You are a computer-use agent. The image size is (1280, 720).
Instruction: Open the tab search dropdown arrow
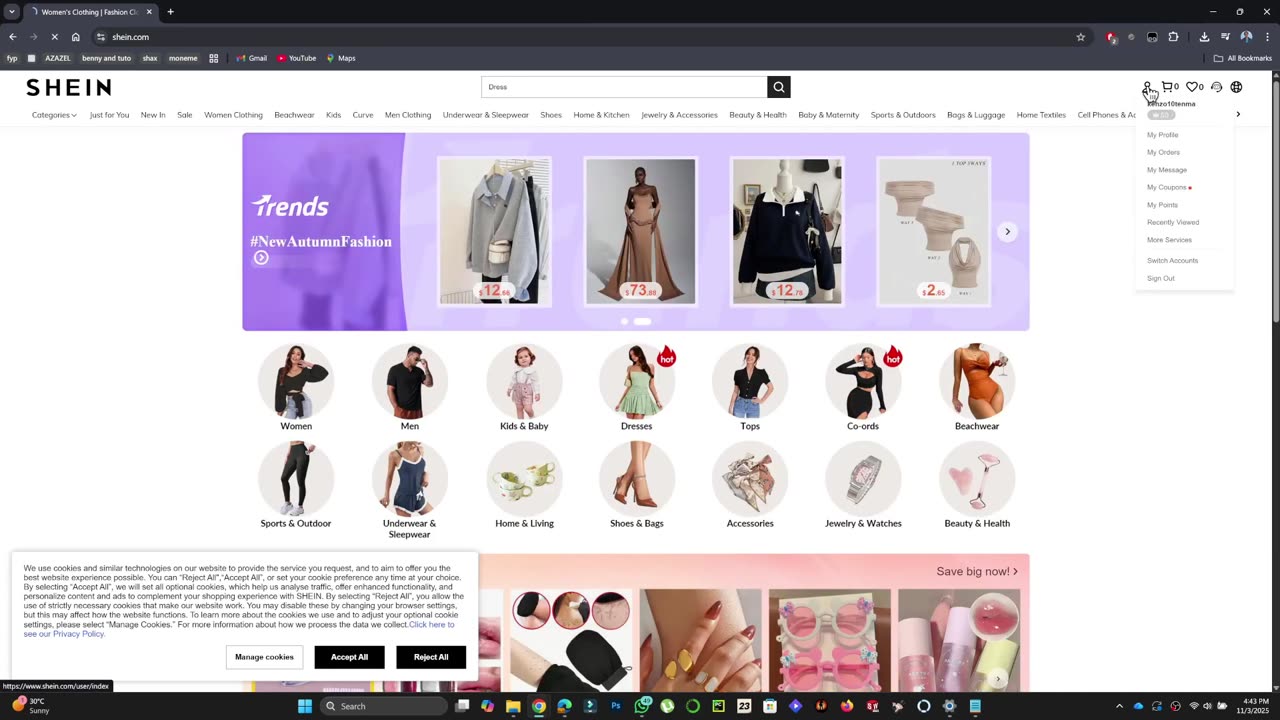pos(12,12)
